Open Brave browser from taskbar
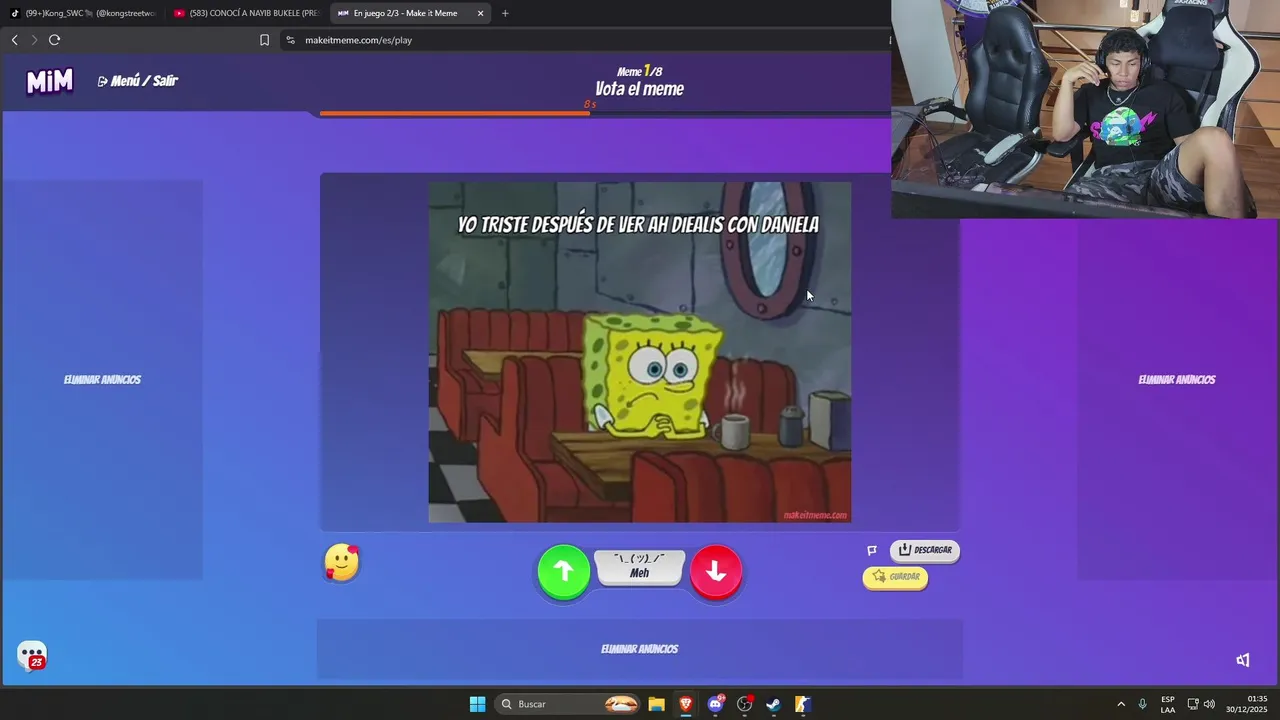Image resolution: width=1280 pixels, height=720 pixels. pyautogui.click(x=686, y=704)
